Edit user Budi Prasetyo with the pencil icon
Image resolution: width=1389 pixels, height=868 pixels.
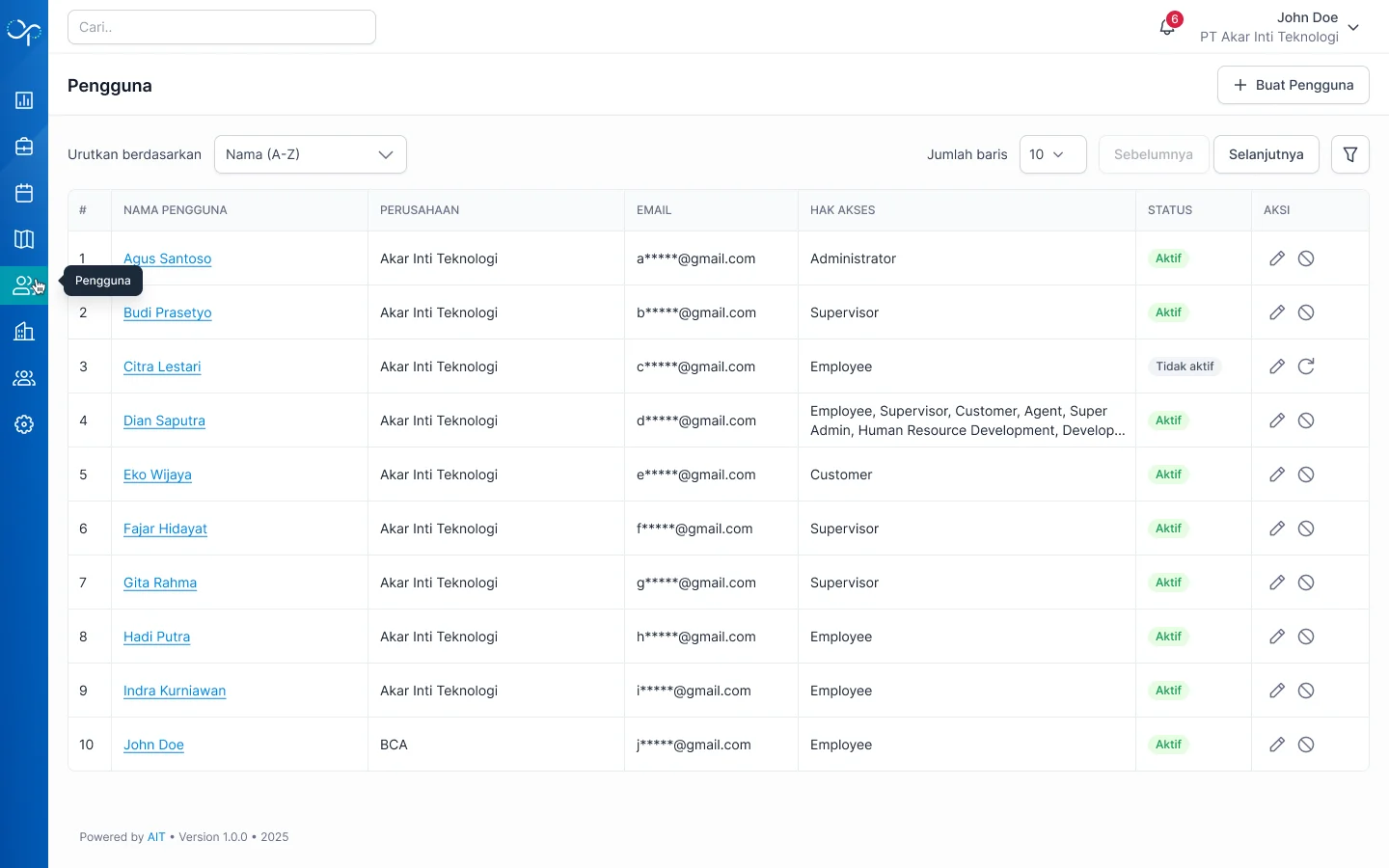pos(1277,312)
